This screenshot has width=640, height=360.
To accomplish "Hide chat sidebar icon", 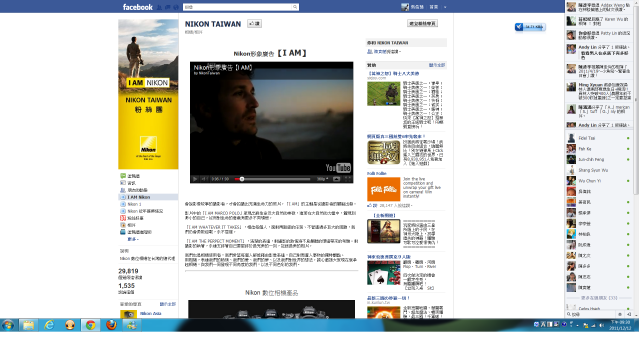I will click(629, 314).
